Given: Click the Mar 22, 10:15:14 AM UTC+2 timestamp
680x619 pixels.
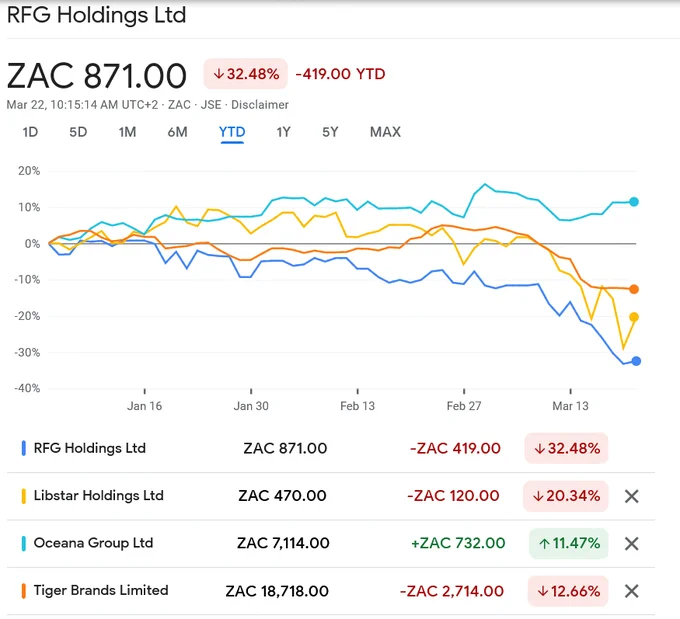Looking at the screenshot, I should [x=82, y=105].
